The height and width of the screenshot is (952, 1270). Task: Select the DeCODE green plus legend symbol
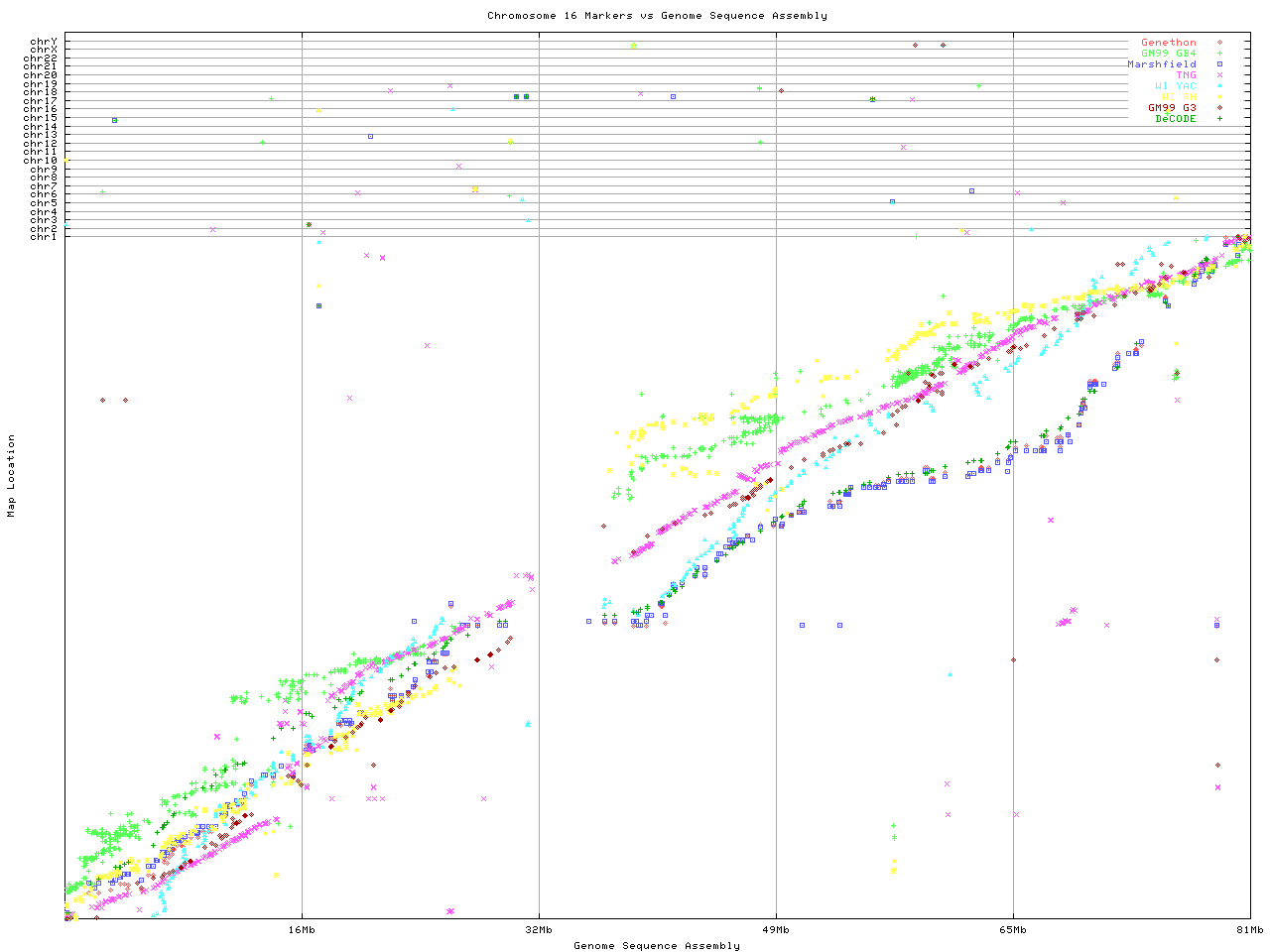click(1218, 119)
